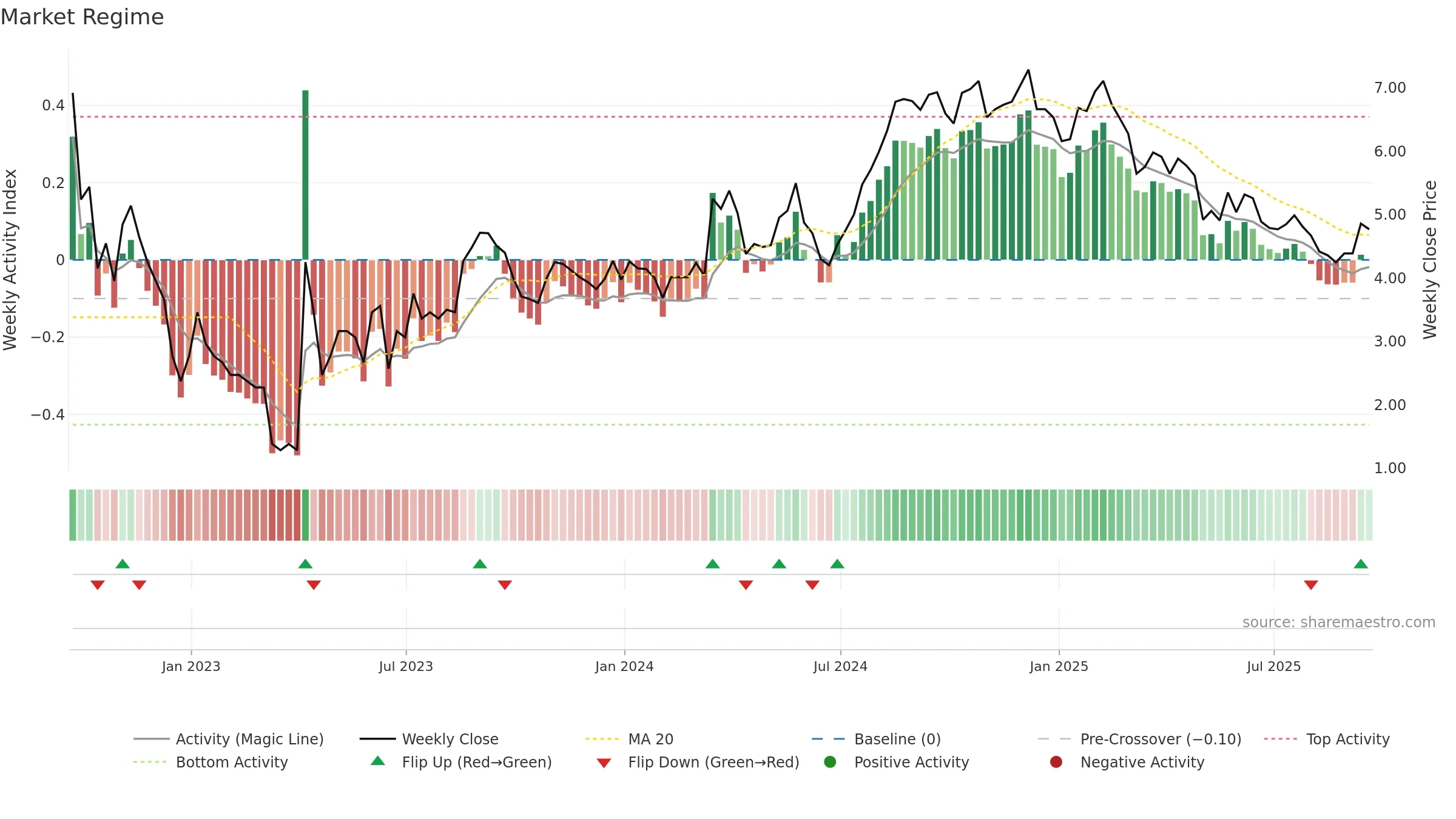The height and width of the screenshot is (819, 1456).
Task: Click the tall green April 2023 activity bar
Action: [305, 175]
